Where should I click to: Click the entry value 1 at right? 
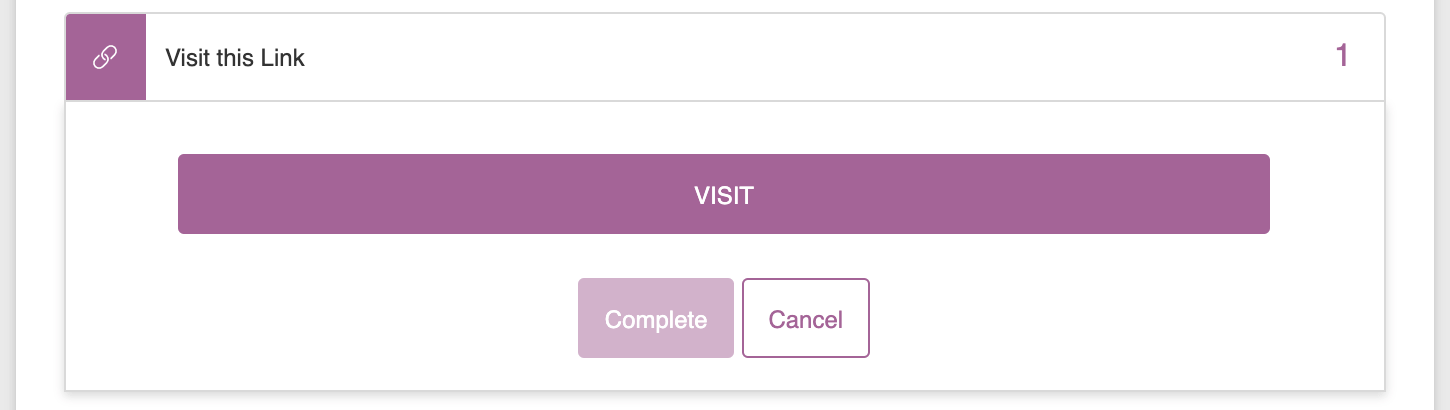(x=1343, y=56)
